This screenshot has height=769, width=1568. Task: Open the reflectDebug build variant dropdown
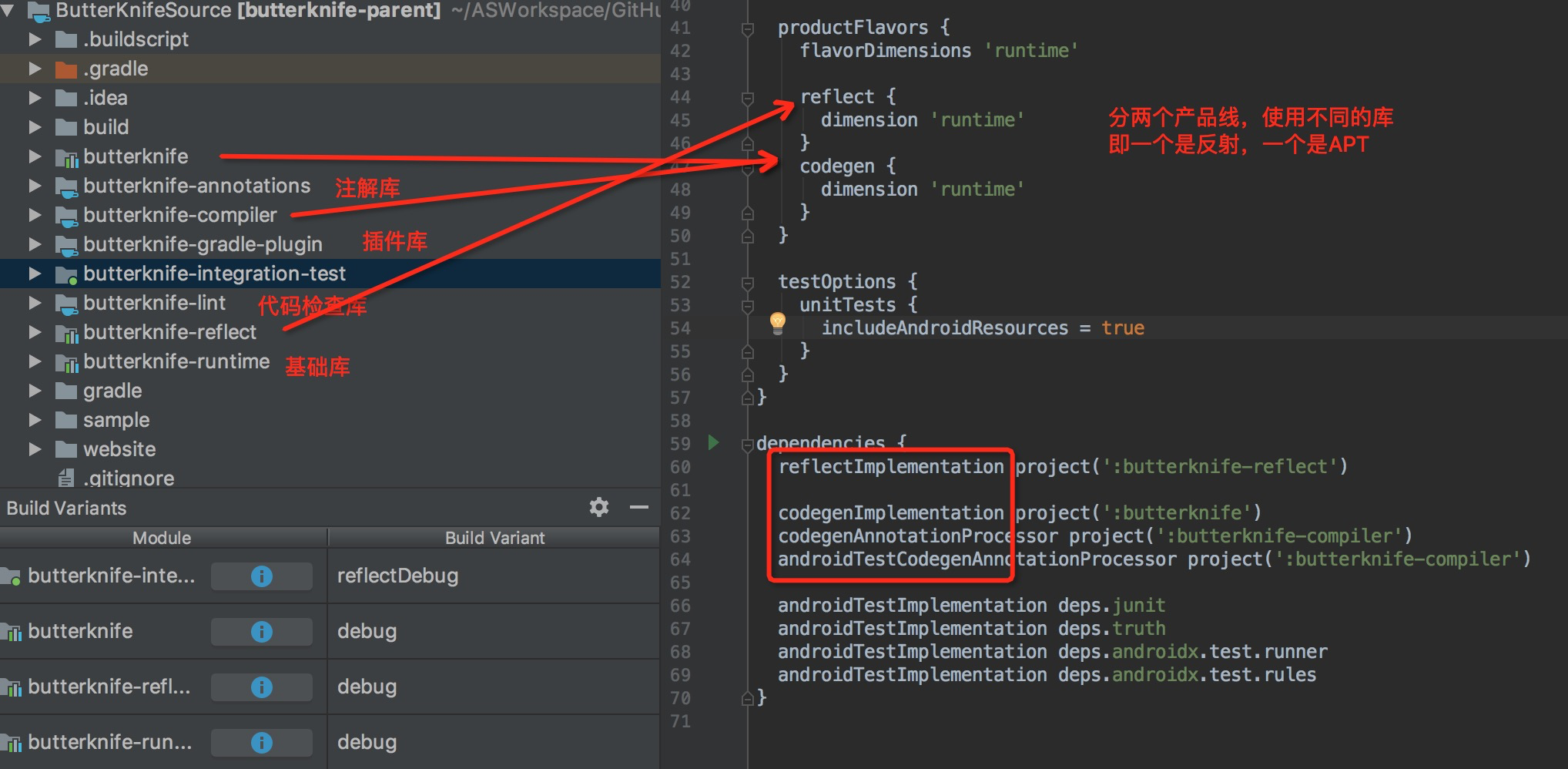(494, 576)
